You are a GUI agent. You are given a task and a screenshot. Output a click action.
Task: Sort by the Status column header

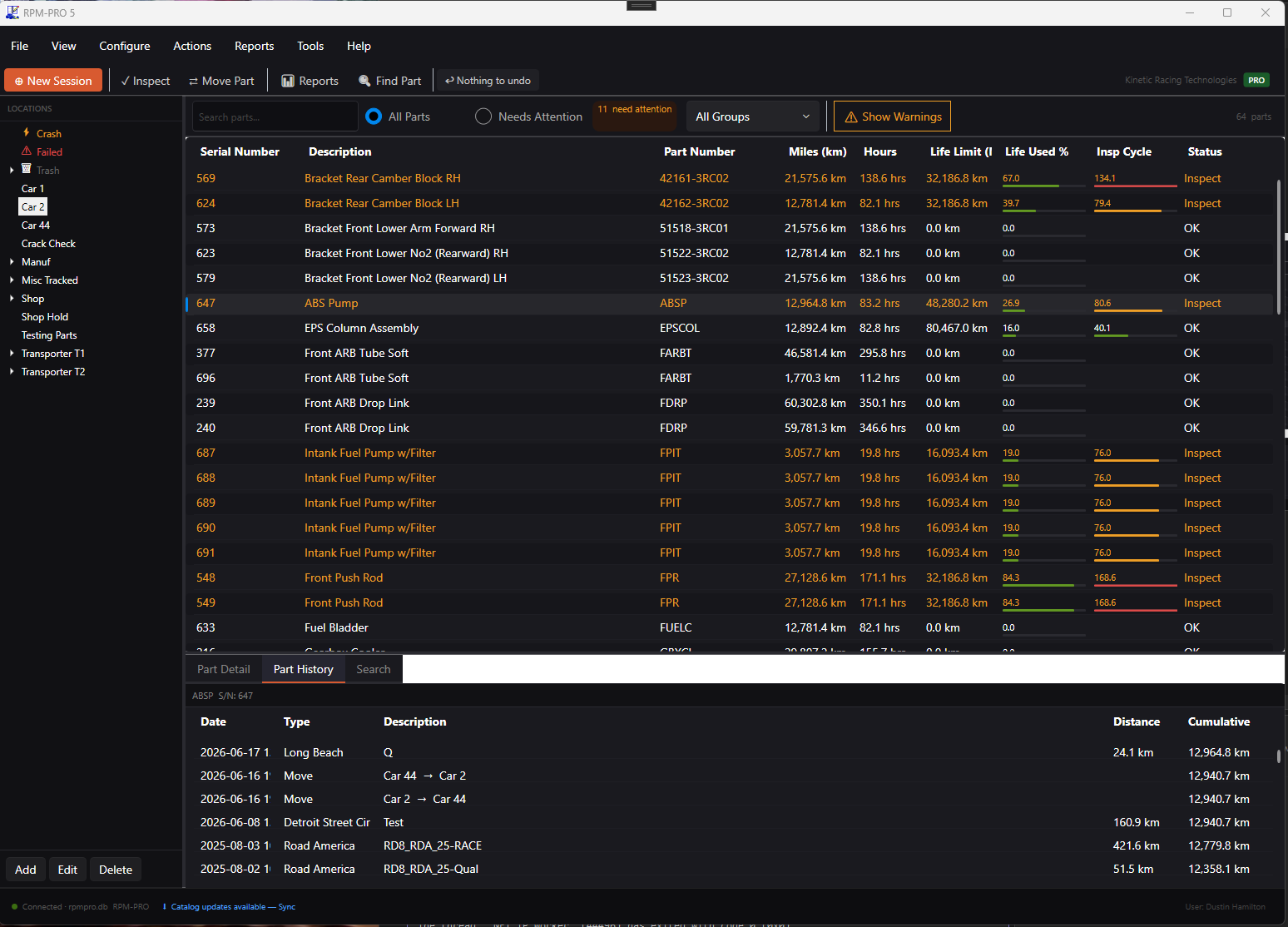tap(1205, 151)
